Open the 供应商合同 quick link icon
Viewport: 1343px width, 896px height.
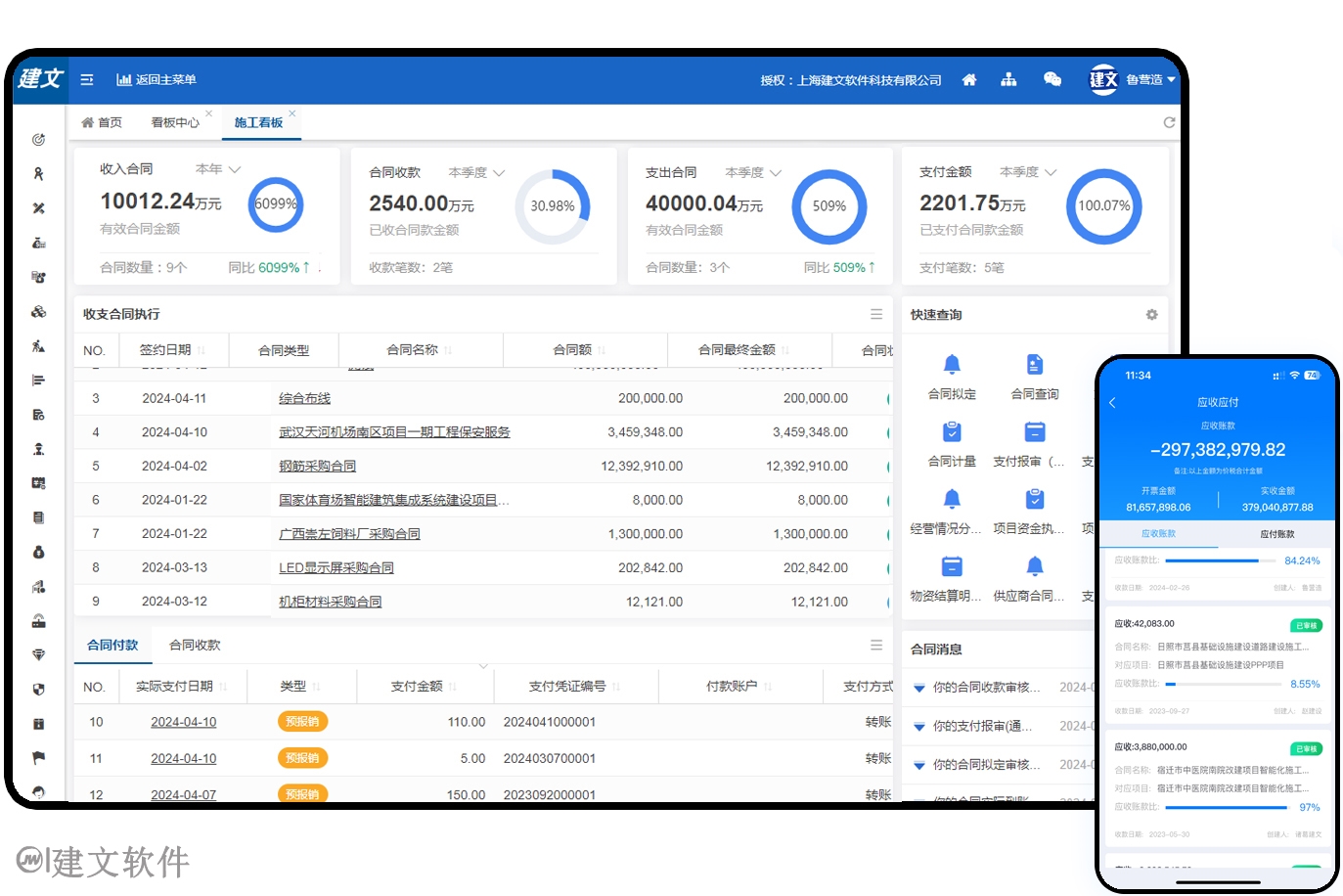1035,565
